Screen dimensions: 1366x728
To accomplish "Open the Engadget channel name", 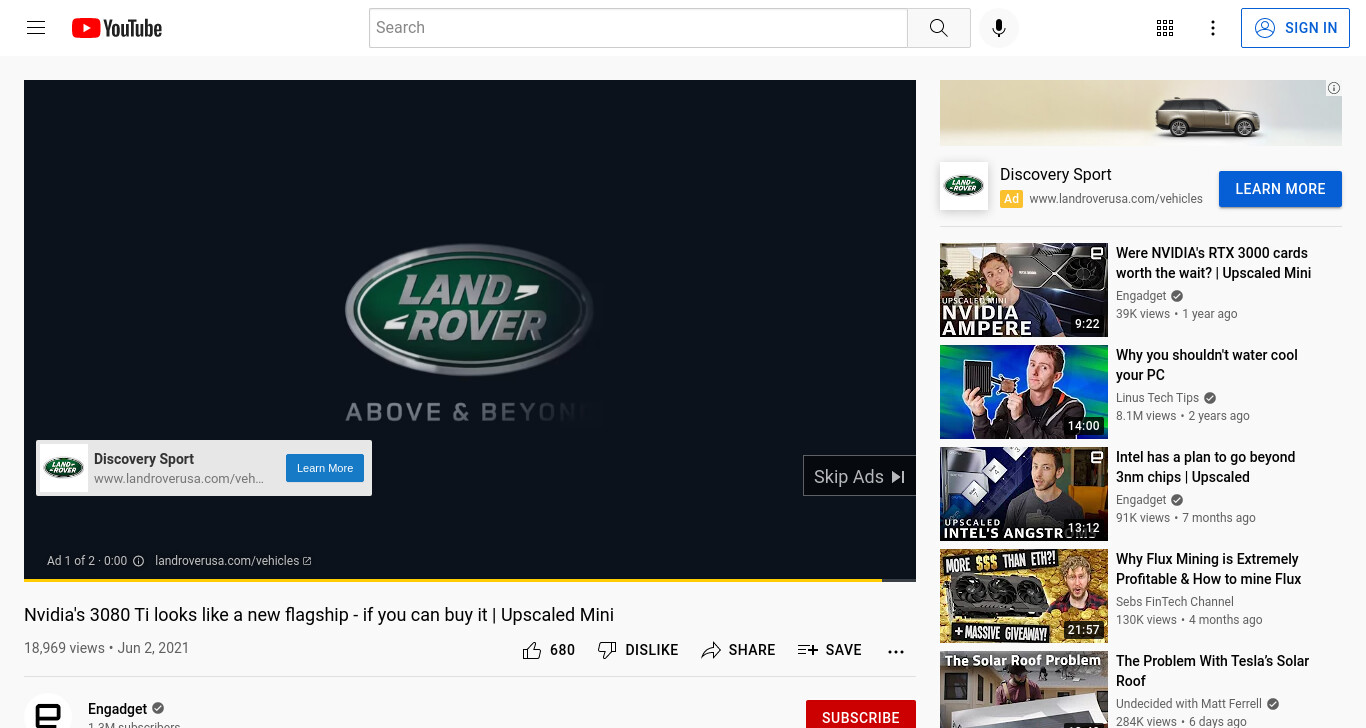I will click(117, 709).
